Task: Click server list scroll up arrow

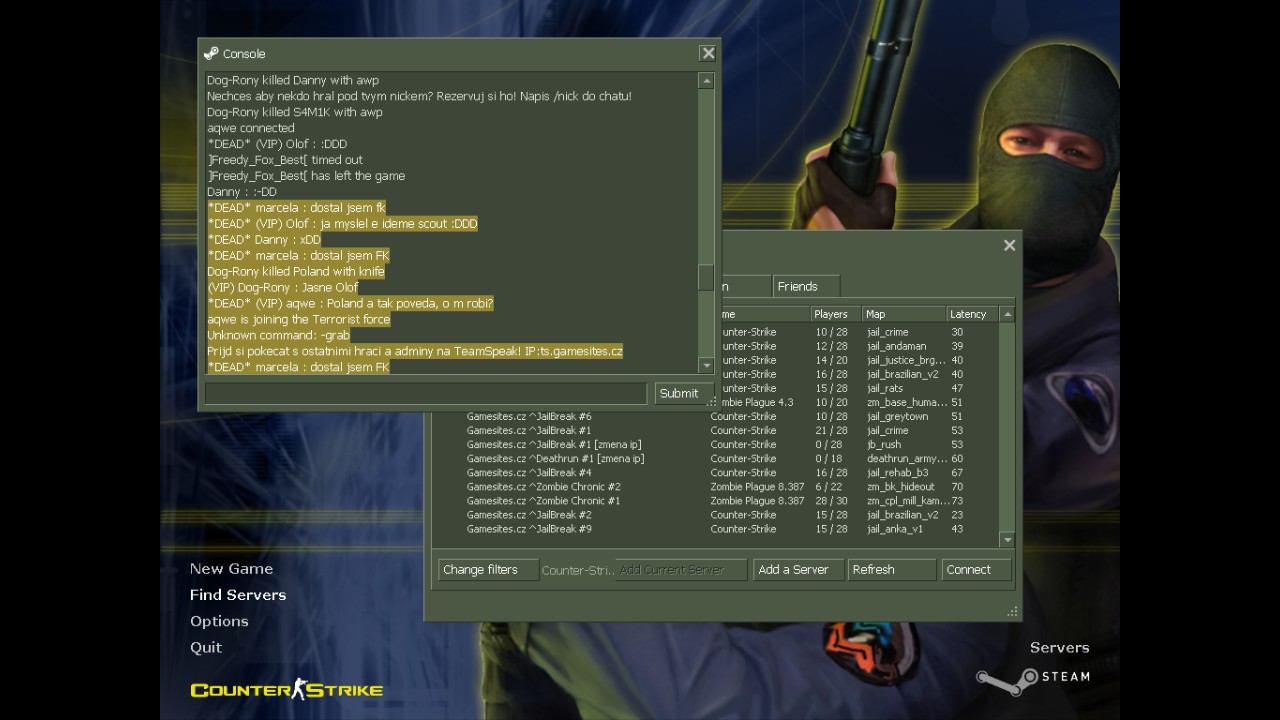Action: point(1007,314)
